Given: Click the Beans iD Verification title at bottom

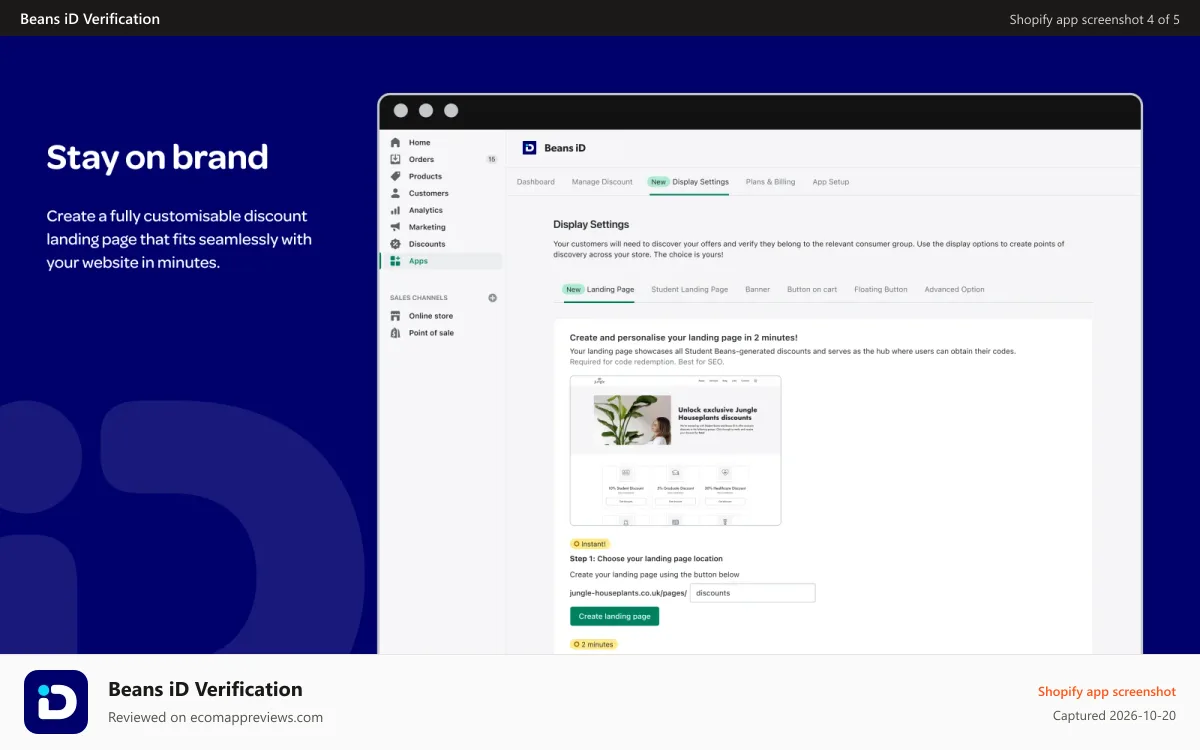Looking at the screenshot, I should click(205, 689).
